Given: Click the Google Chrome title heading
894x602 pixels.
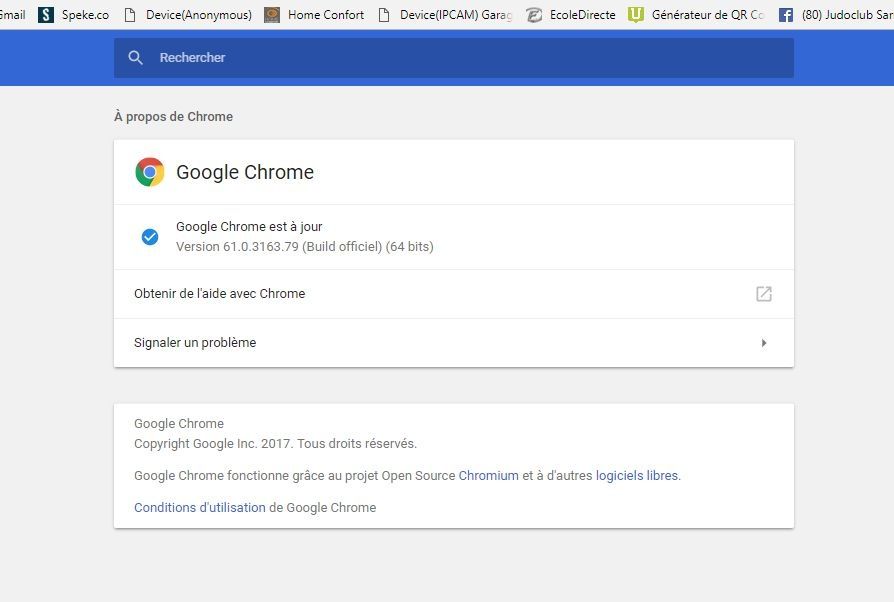Looking at the screenshot, I should pos(245,172).
